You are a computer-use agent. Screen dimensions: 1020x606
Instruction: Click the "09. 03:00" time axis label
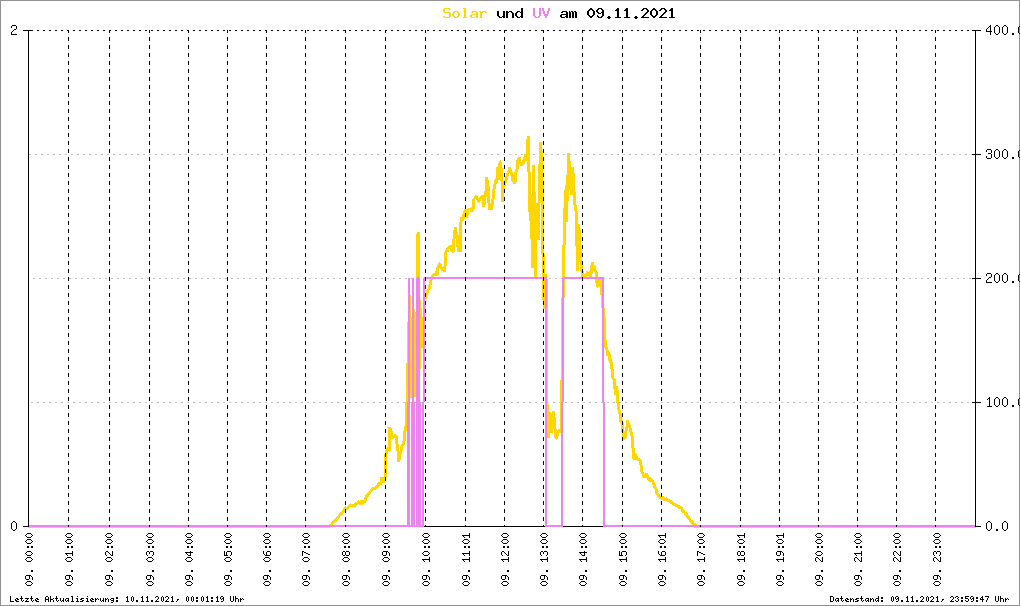[x=150, y=560]
